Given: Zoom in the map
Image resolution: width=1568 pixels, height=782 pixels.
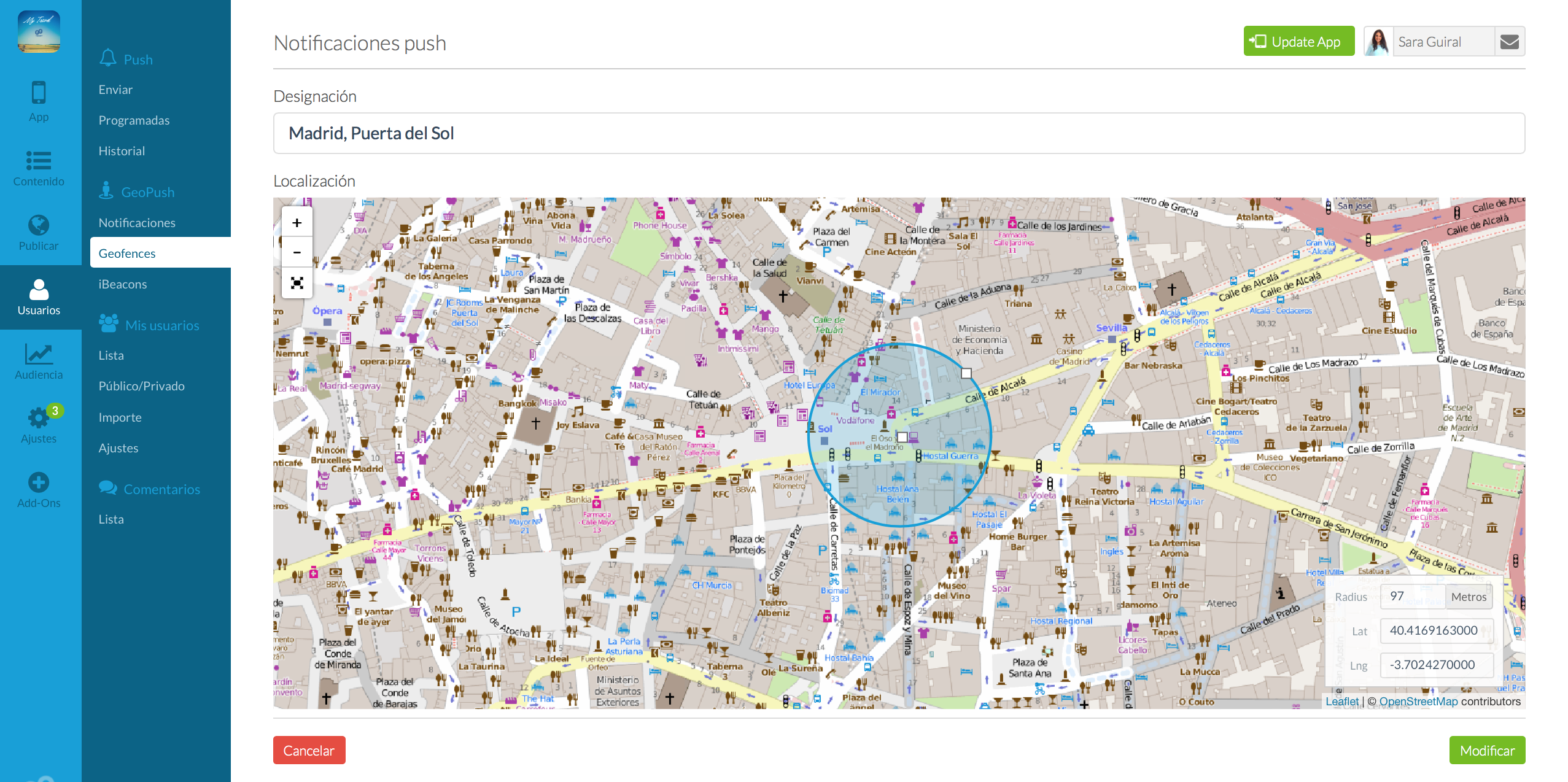Looking at the screenshot, I should (x=297, y=223).
